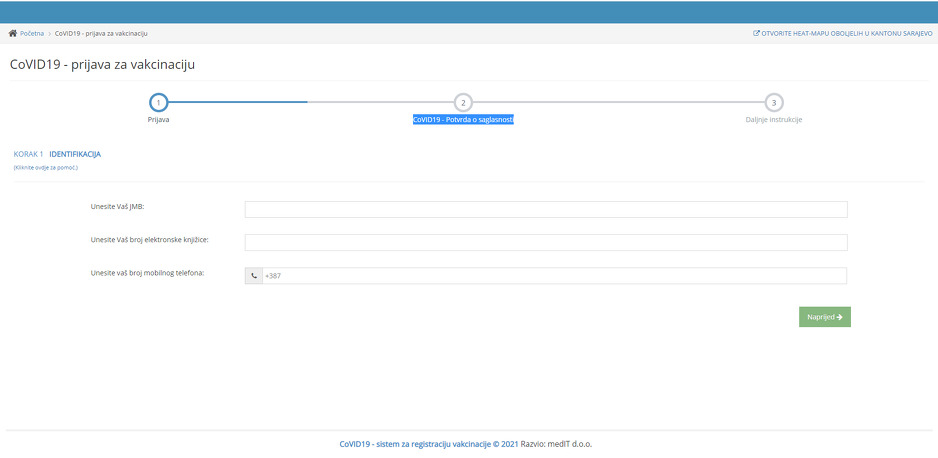
Task: Focus the +387 mobile phone number field
Action: tap(554, 276)
